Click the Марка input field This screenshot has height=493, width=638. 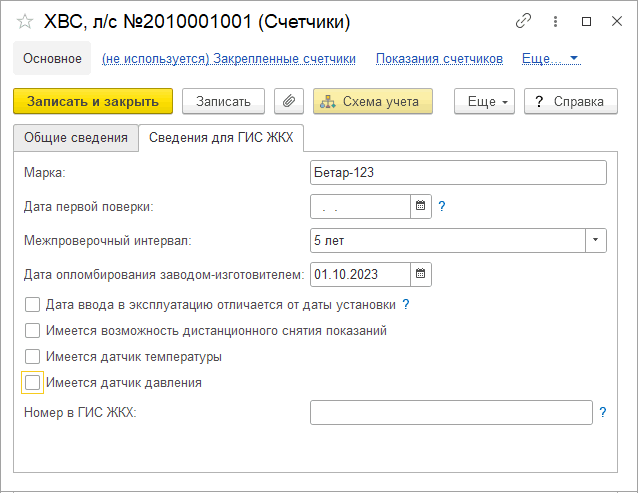point(458,173)
